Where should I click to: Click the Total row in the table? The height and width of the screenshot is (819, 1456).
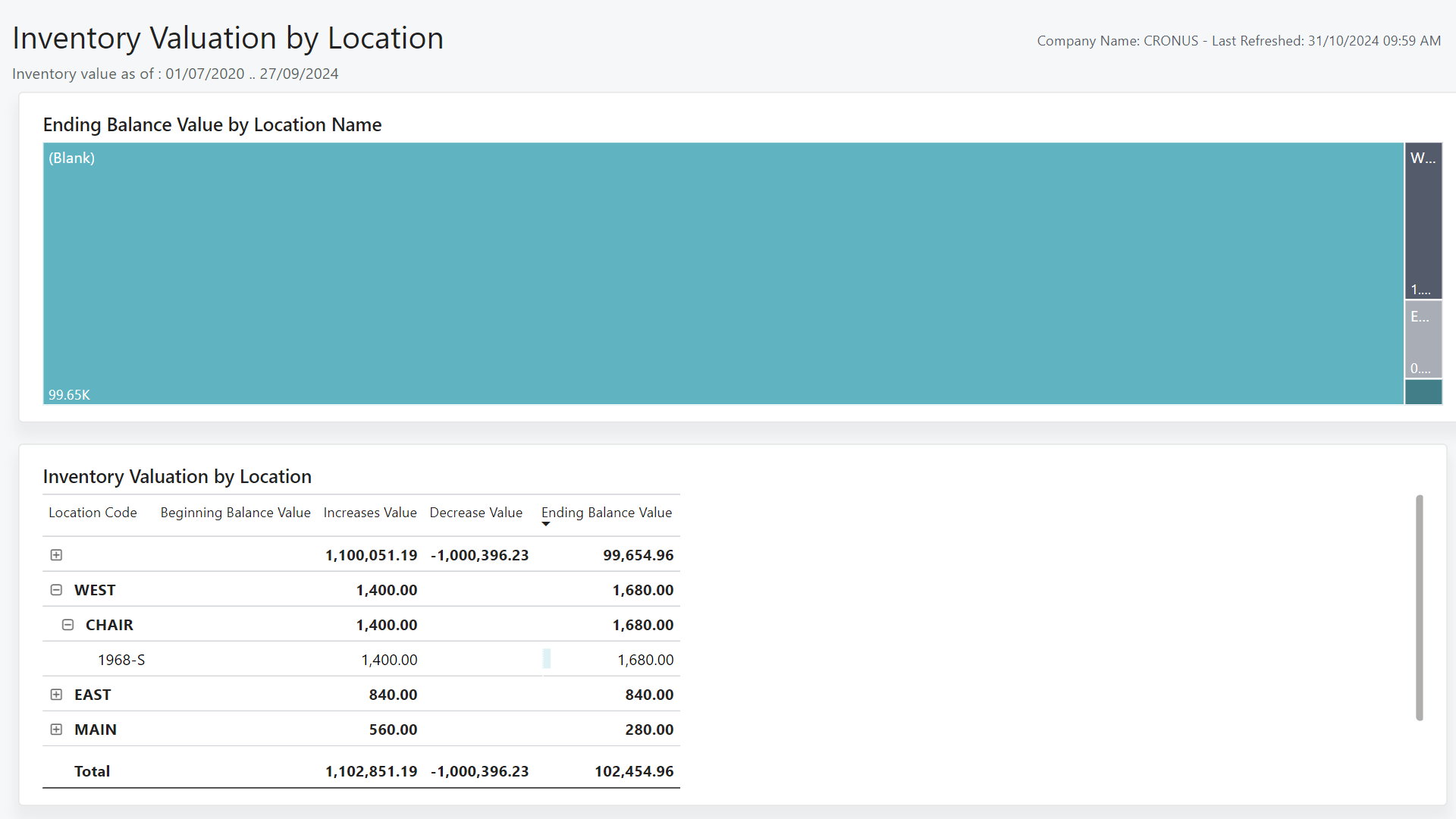[x=92, y=770]
